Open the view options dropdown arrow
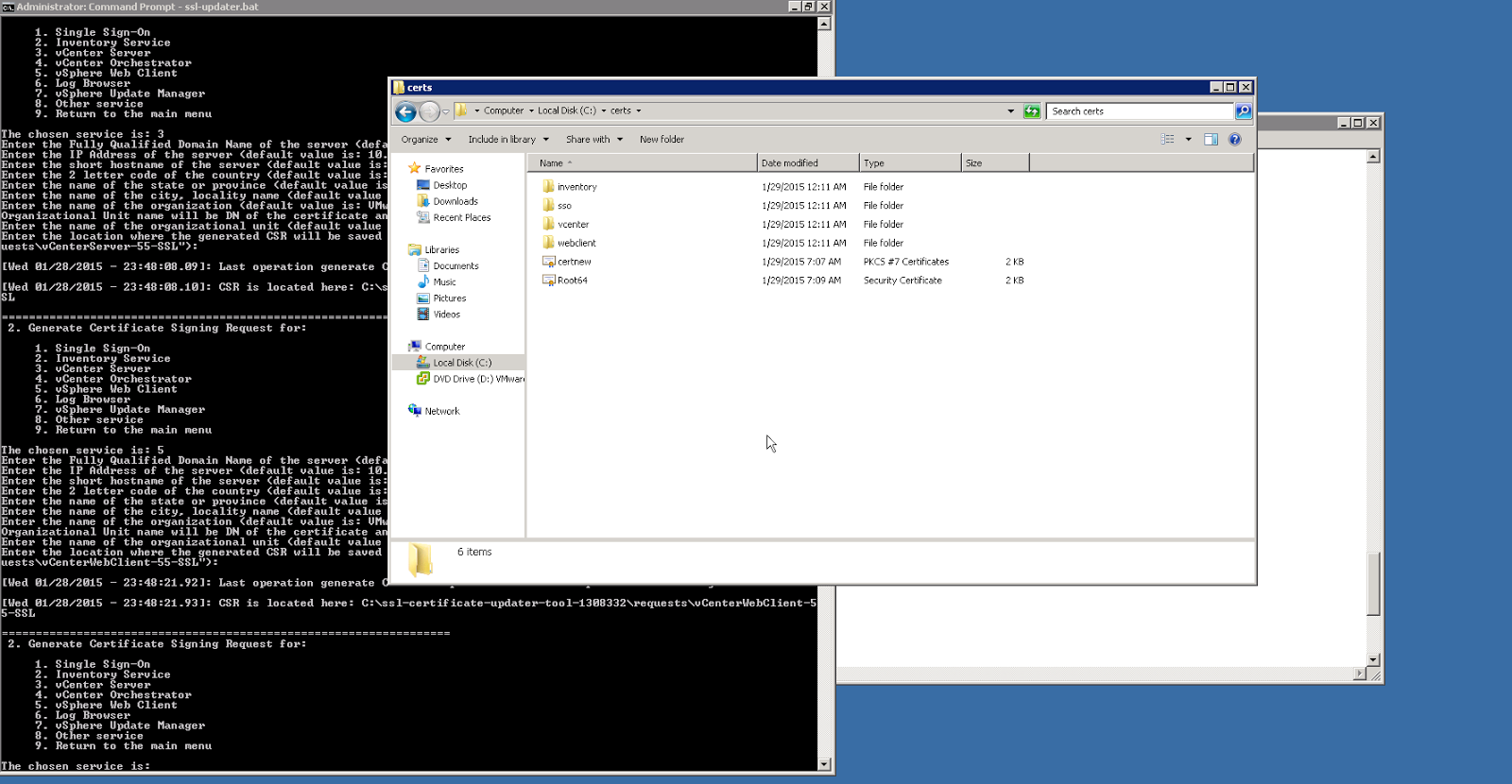This screenshot has height=784, width=1512. coord(1189,139)
